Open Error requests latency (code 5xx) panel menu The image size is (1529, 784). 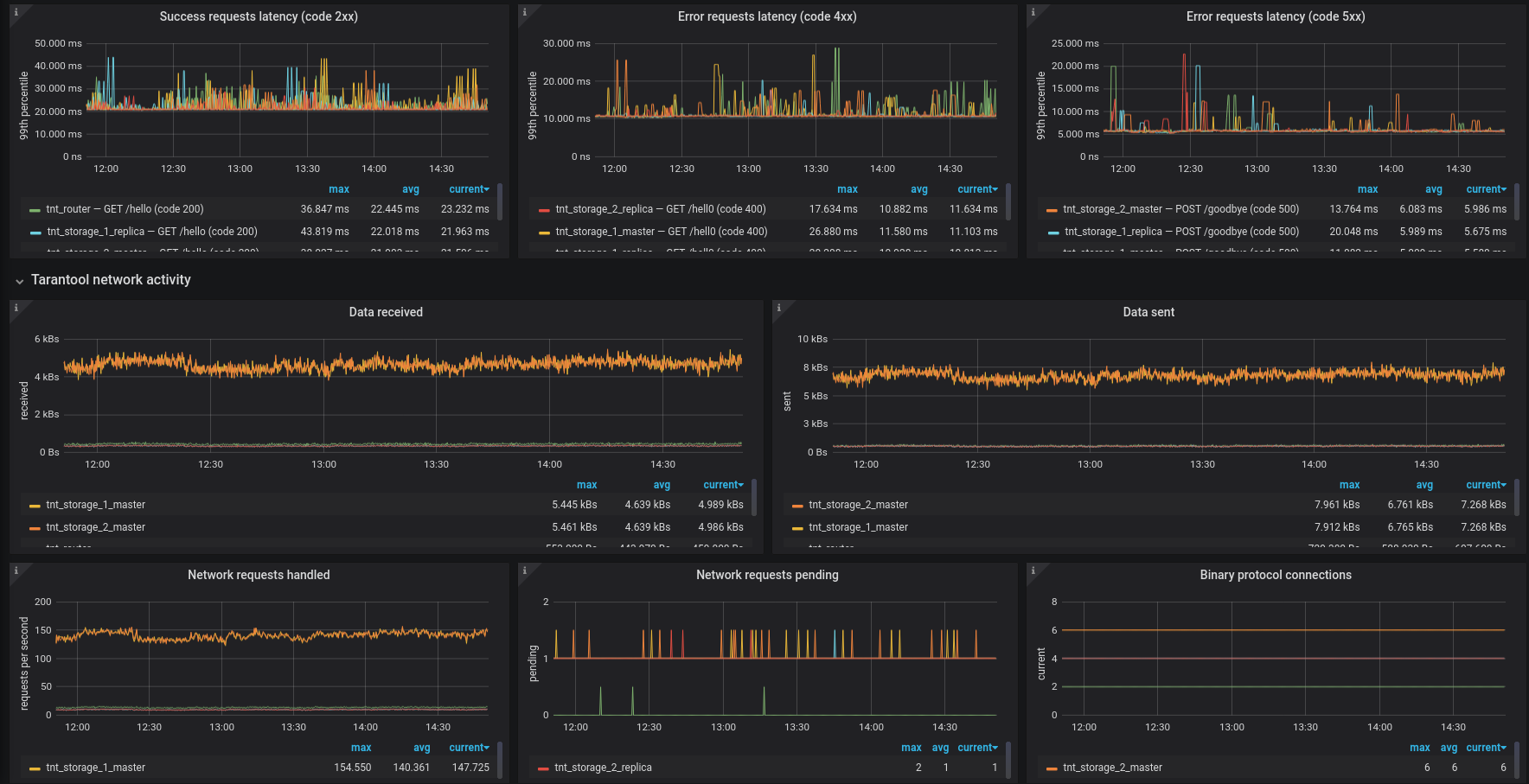click(x=1276, y=16)
